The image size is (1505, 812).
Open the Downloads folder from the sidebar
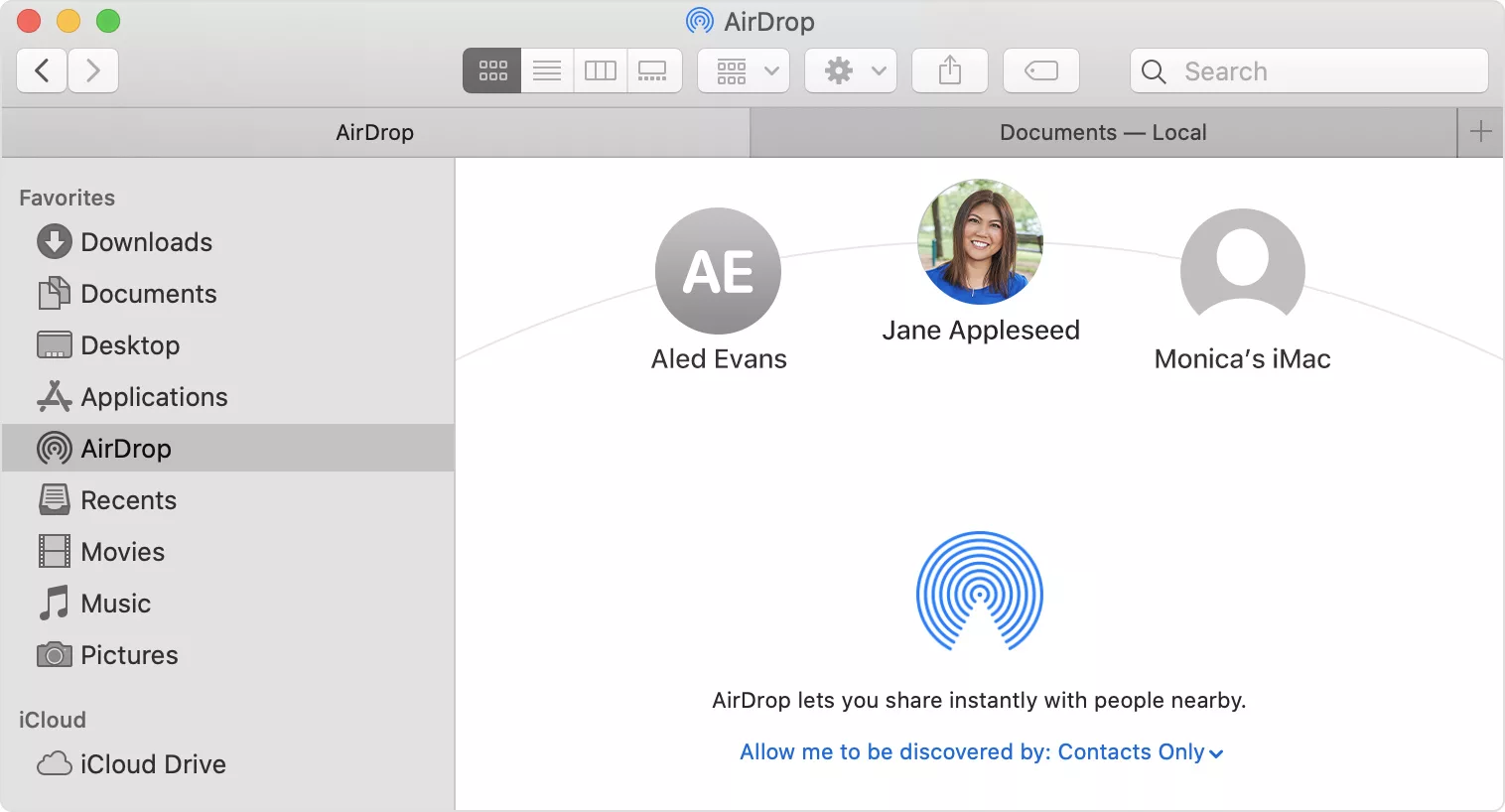click(146, 241)
